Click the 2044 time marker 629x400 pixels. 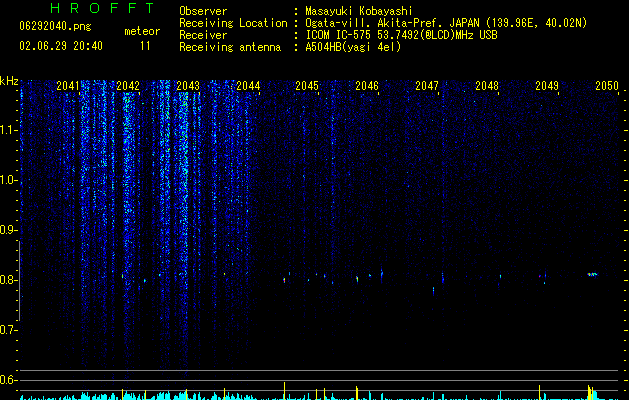click(x=248, y=86)
